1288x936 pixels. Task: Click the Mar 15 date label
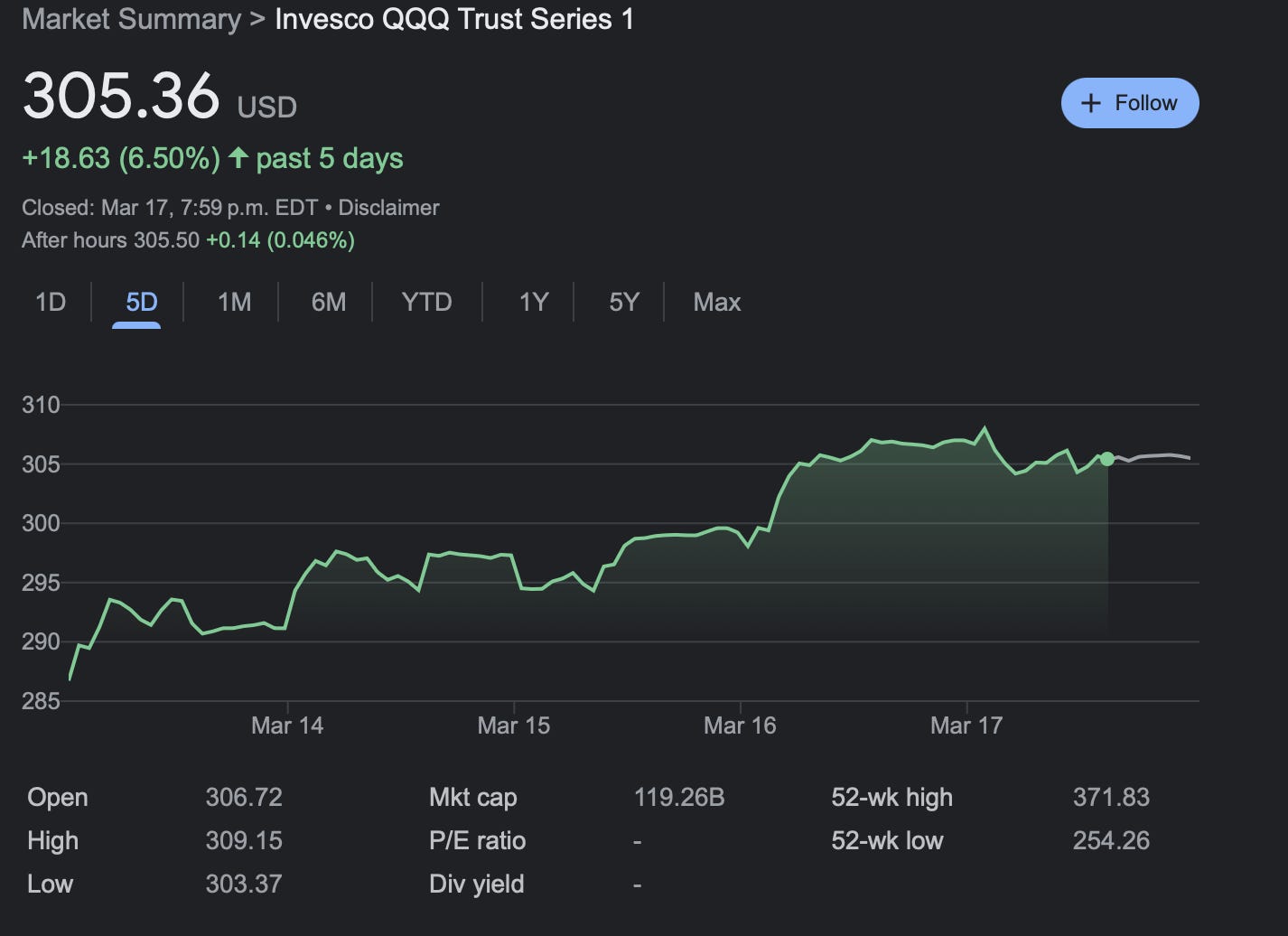point(513,725)
